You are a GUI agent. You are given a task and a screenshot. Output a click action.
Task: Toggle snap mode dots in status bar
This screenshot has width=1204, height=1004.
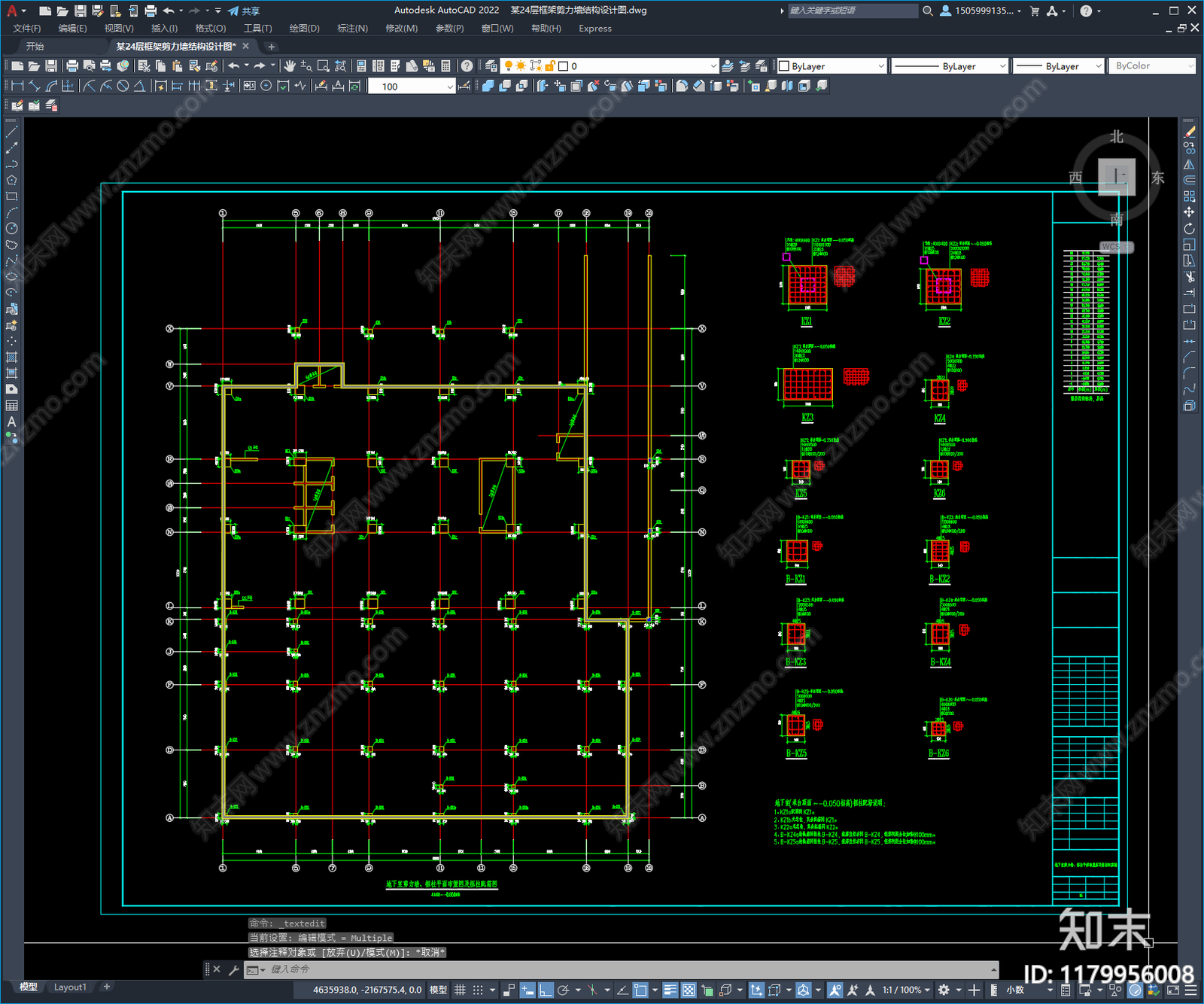coord(478,990)
